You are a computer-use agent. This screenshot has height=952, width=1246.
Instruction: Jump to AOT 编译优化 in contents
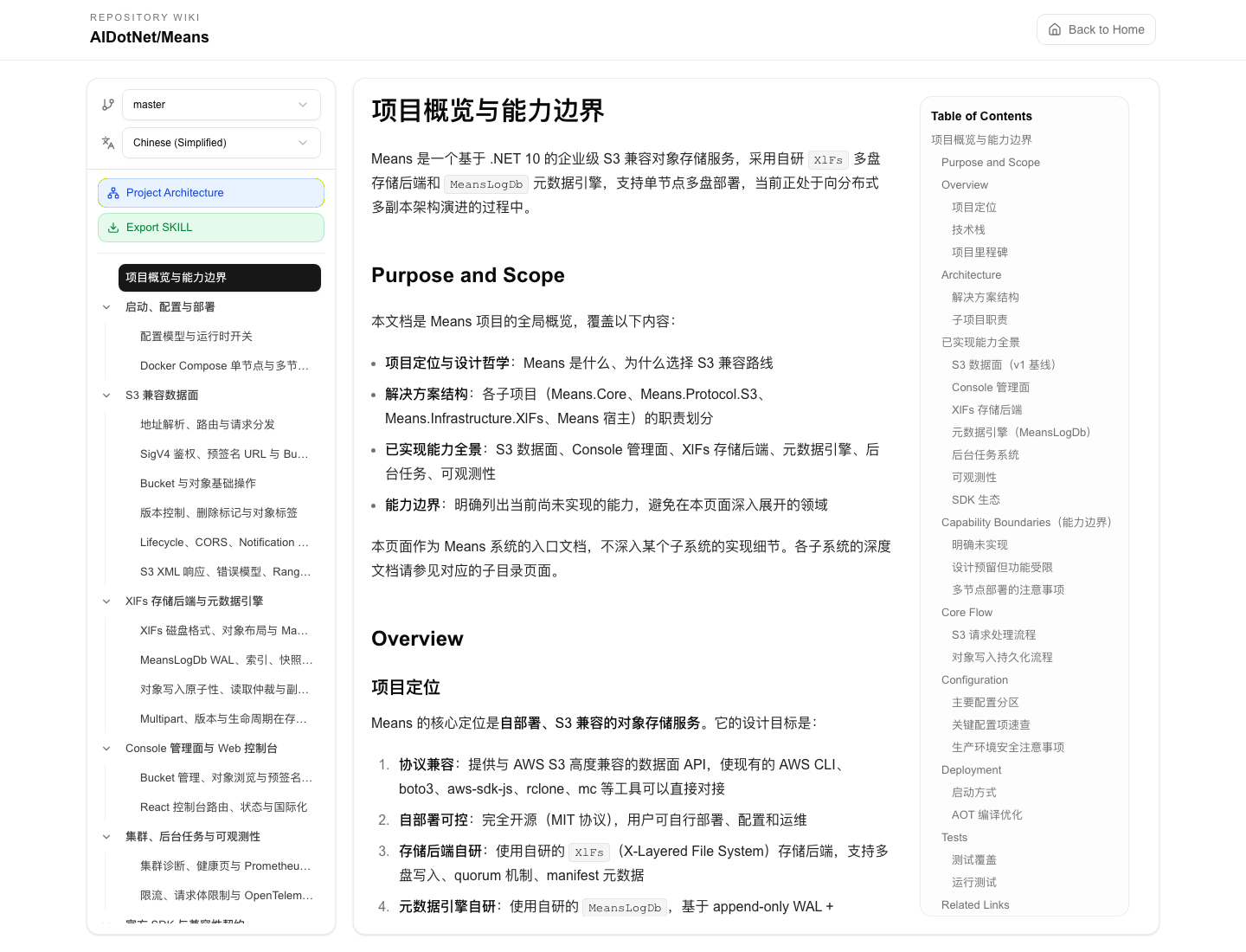[x=987, y=815]
